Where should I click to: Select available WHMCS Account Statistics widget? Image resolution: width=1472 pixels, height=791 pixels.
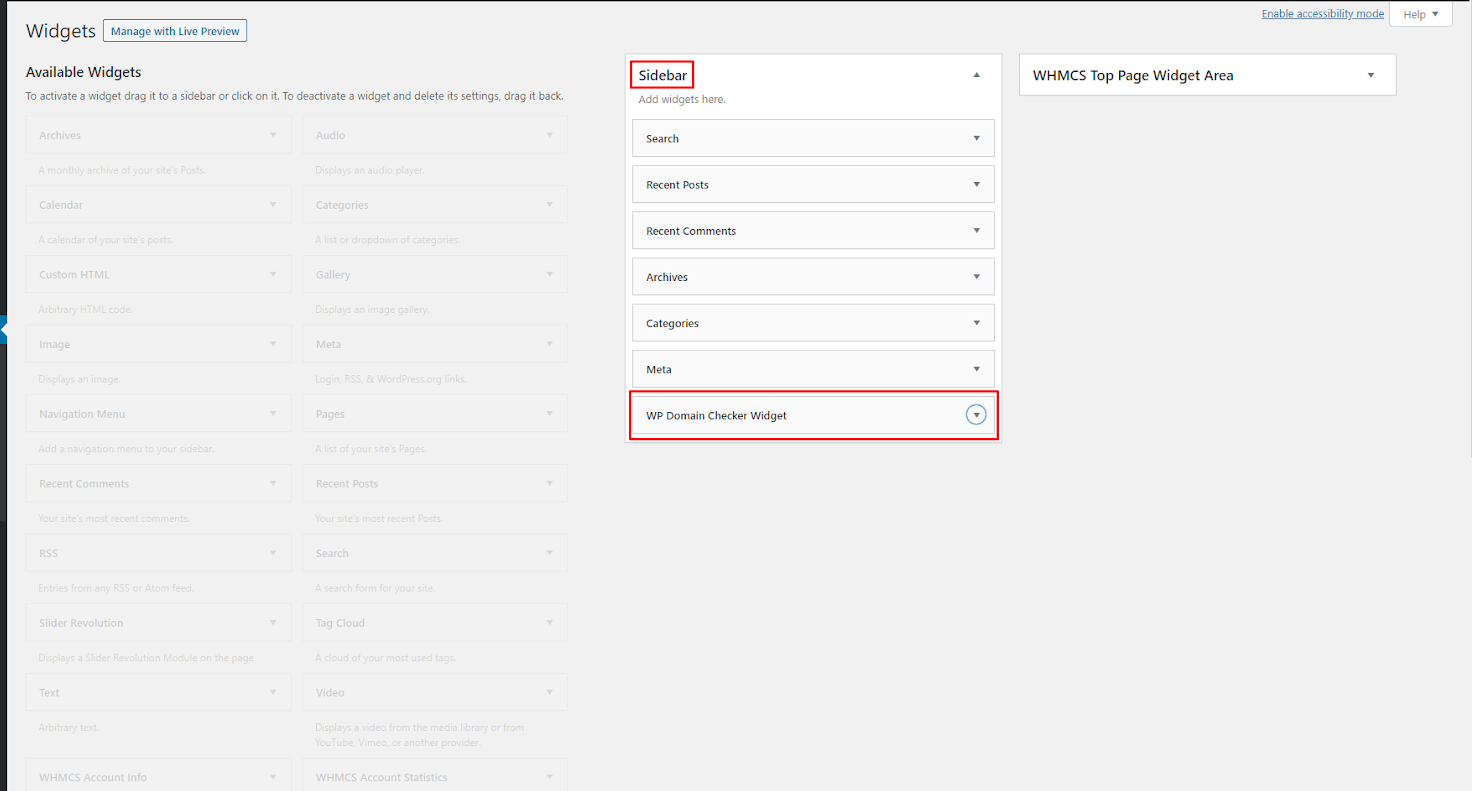coord(435,775)
